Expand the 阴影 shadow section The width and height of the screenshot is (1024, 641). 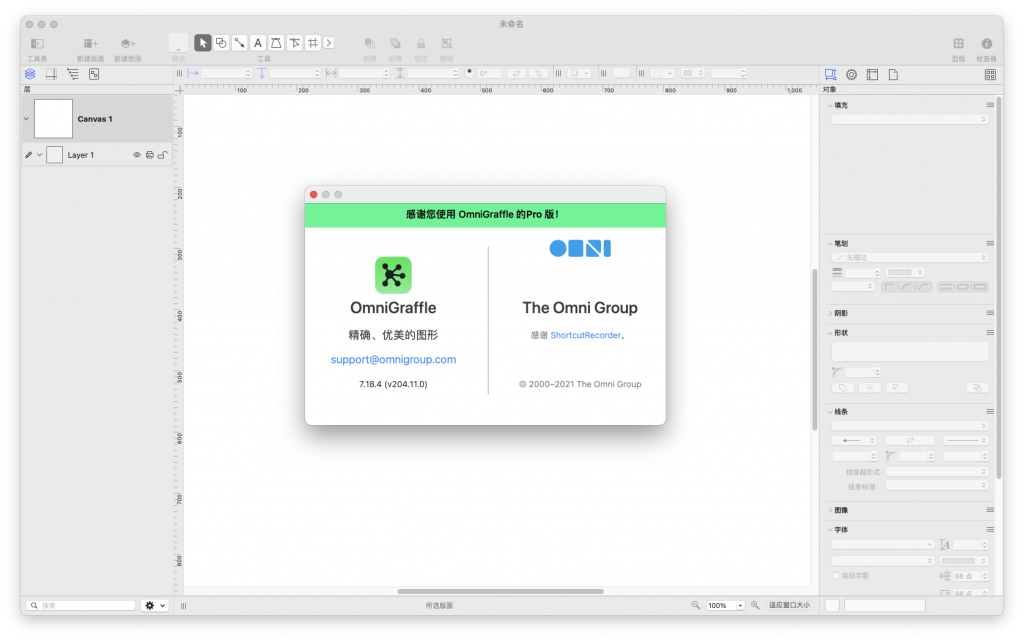tap(830, 313)
